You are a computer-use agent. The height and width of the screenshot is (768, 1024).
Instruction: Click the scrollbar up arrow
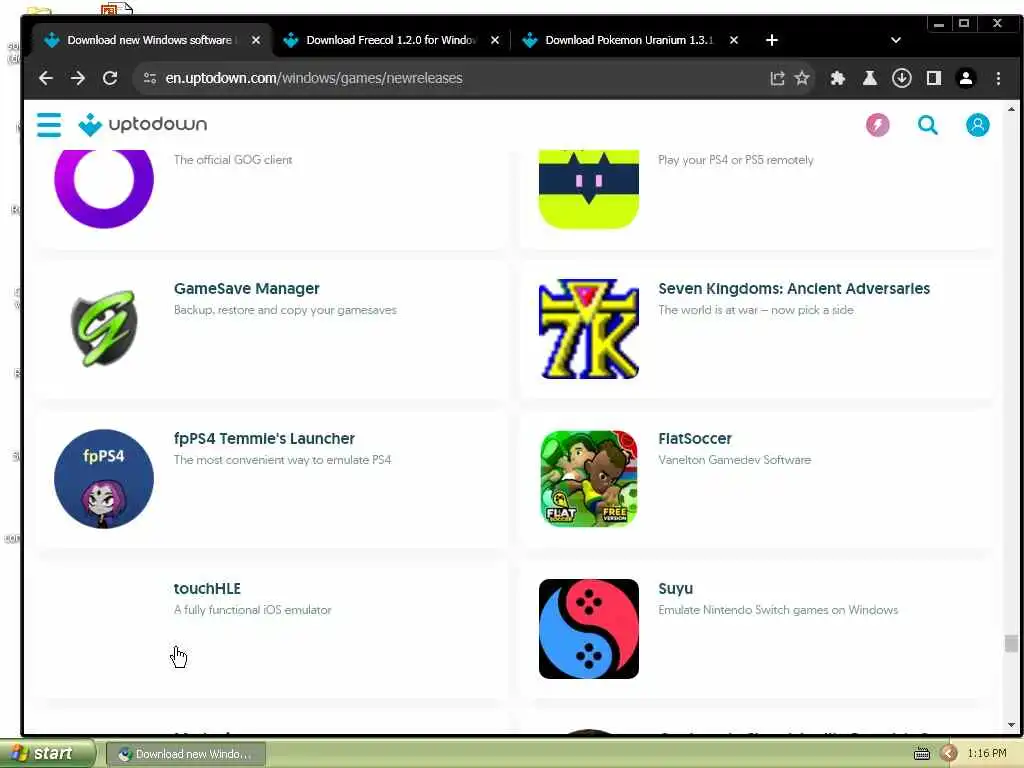[x=1011, y=109]
